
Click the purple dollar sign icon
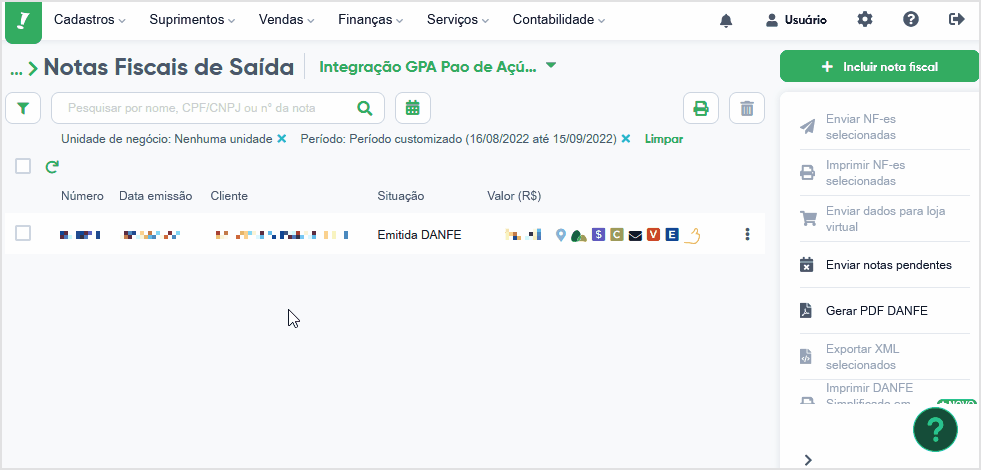click(598, 235)
